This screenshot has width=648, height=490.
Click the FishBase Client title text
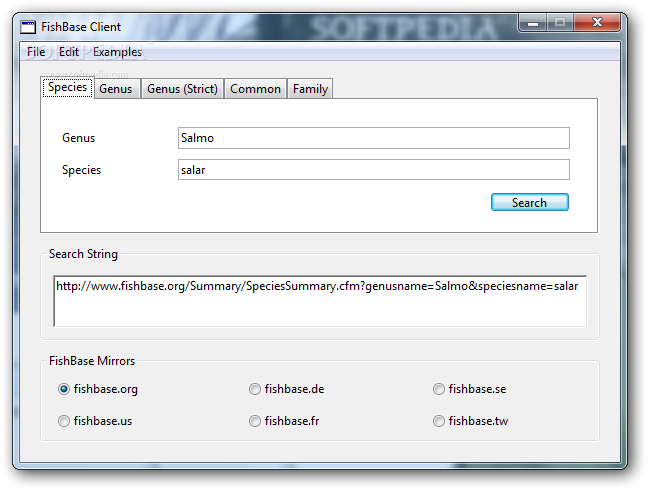(81, 27)
